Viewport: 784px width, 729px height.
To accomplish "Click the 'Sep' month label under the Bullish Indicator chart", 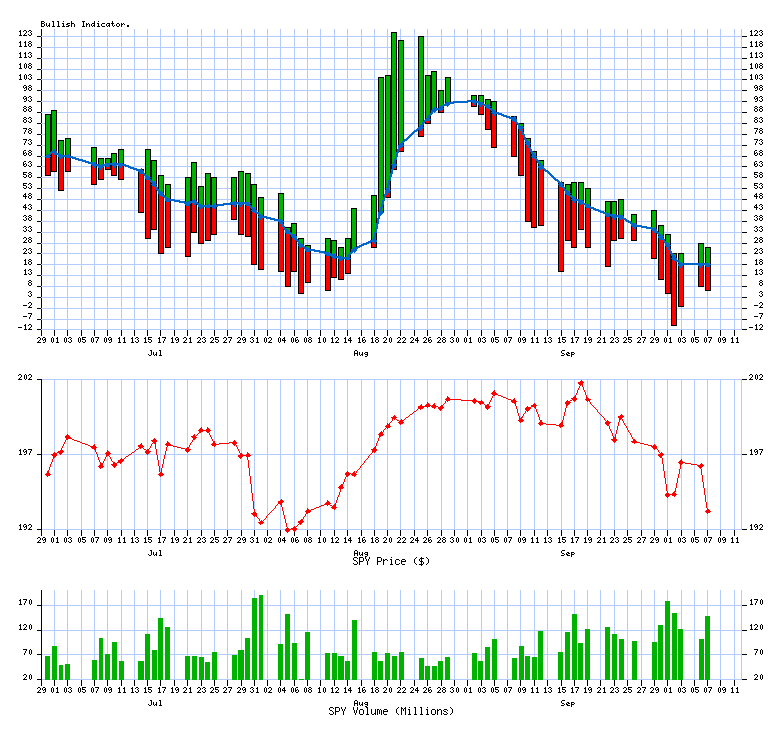I will [x=567, y=354].
